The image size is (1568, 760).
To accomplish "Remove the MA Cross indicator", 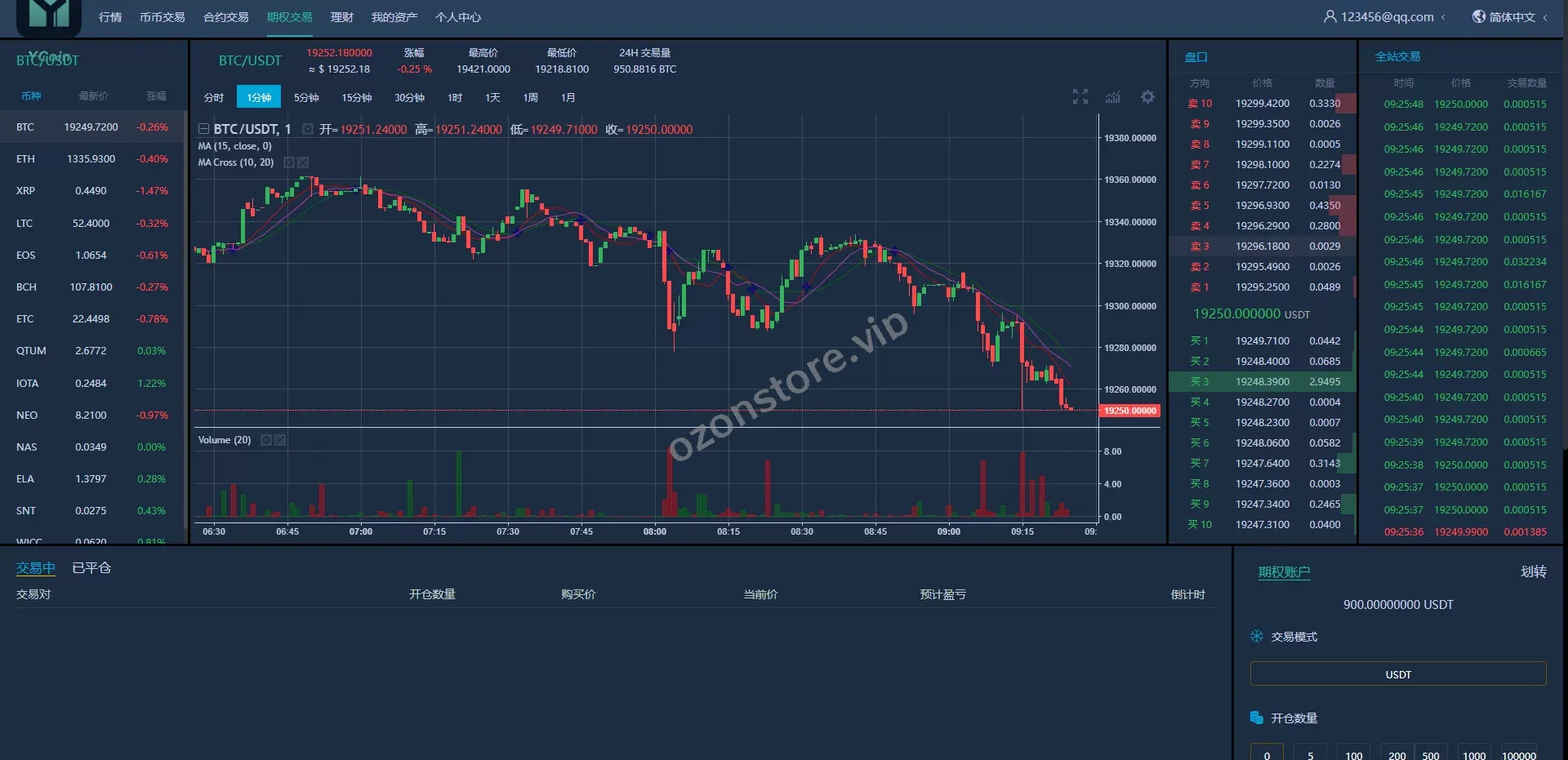I will pyautogui.click(x=303, y=162).
